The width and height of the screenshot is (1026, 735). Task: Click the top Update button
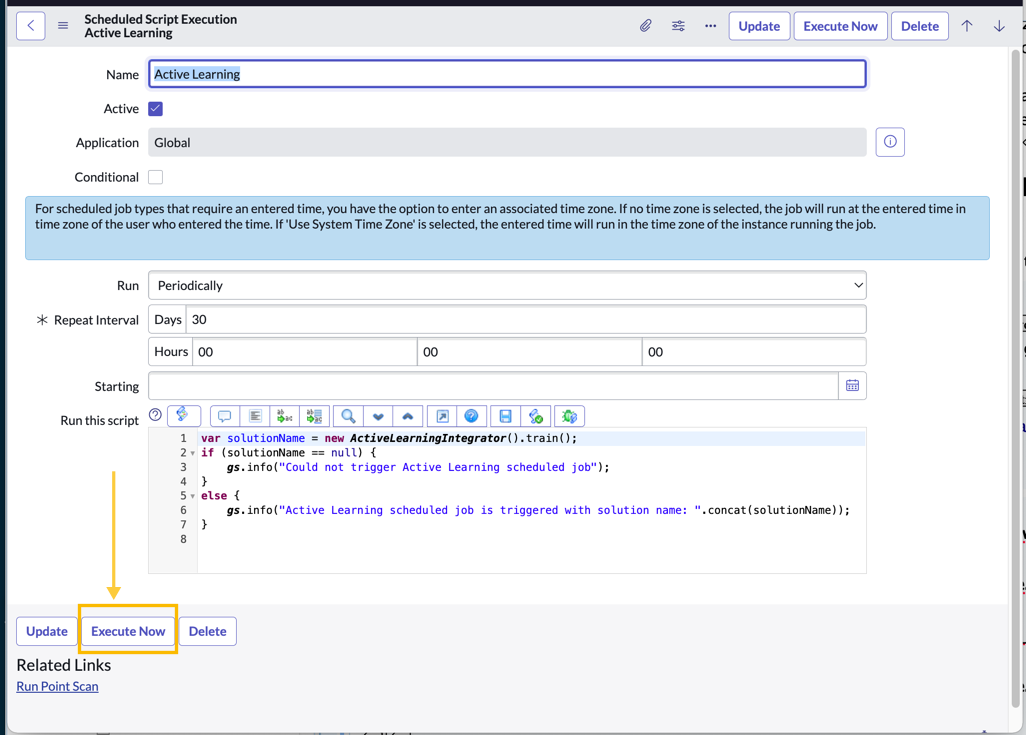coord(759,26)
